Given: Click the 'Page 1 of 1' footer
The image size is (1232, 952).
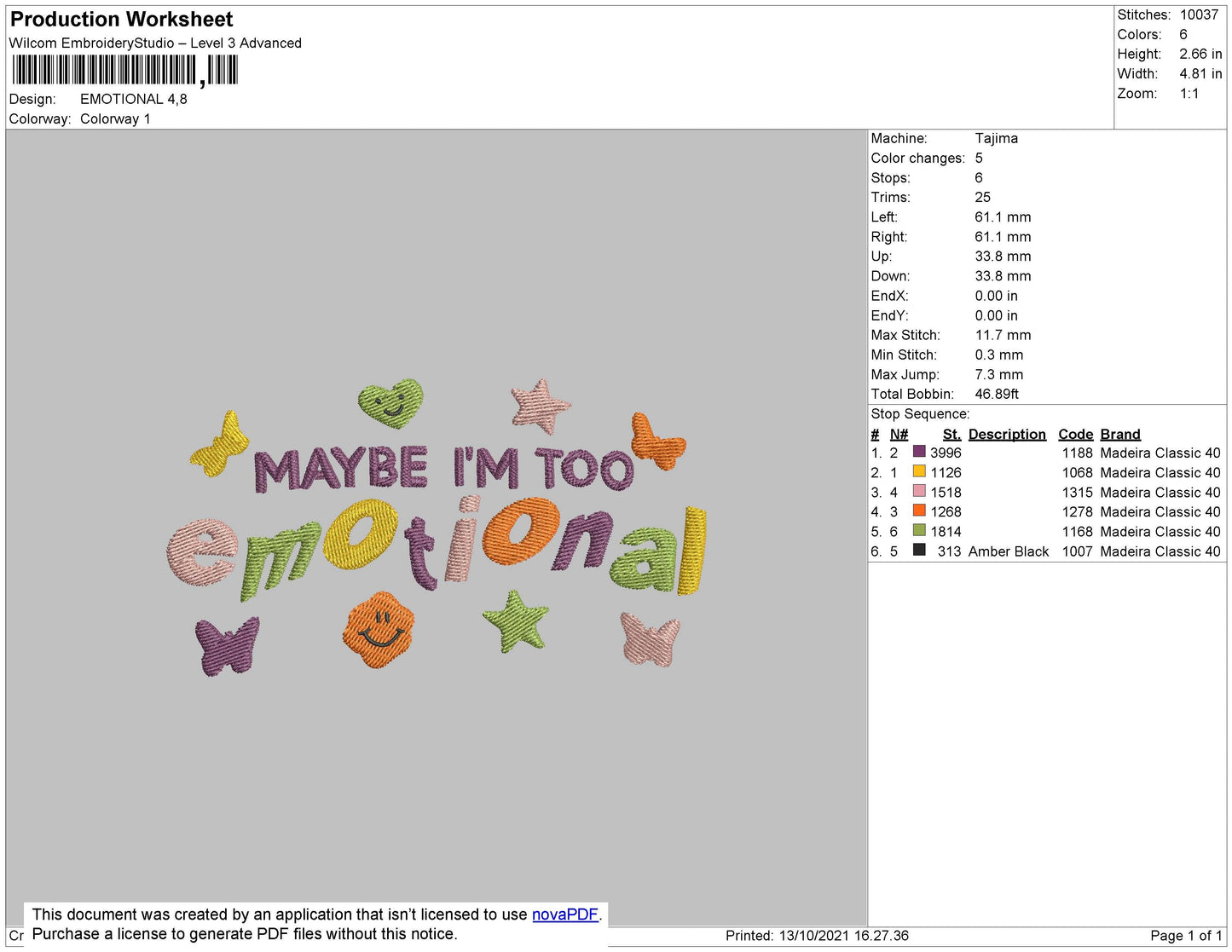Looking at the screenshot, I should (1186, 935).
